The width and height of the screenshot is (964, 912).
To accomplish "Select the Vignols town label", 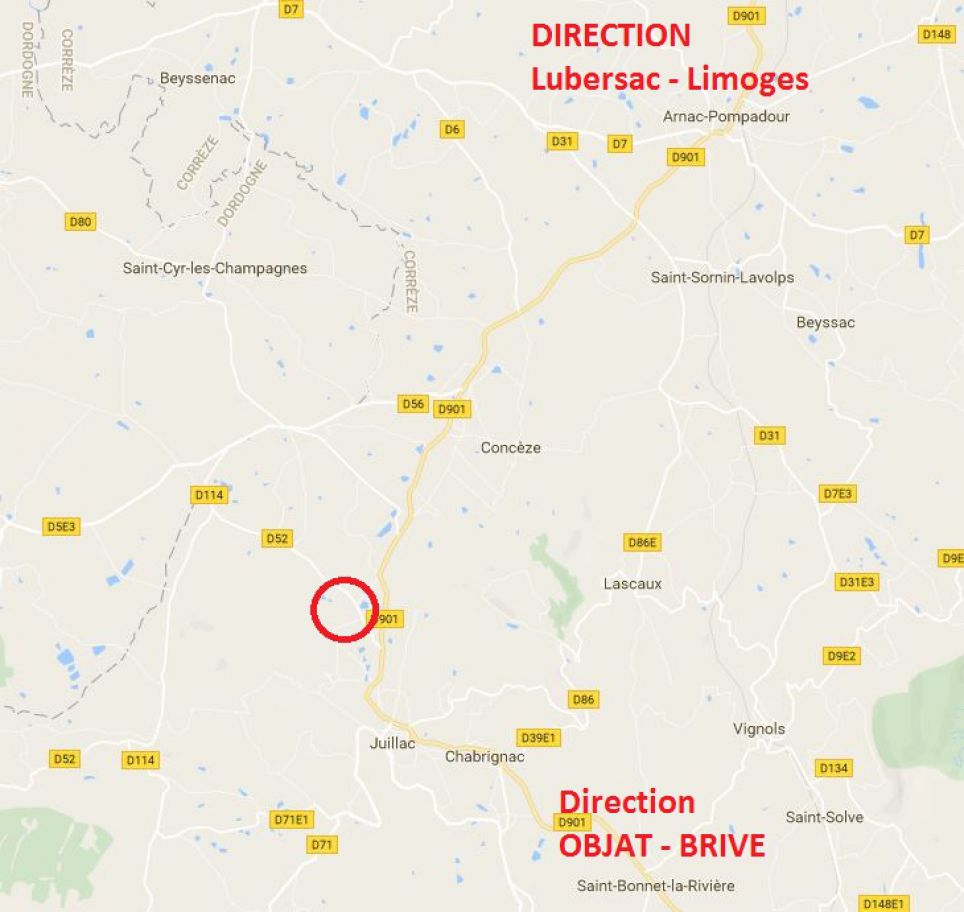I will click(x=759, y=729).
